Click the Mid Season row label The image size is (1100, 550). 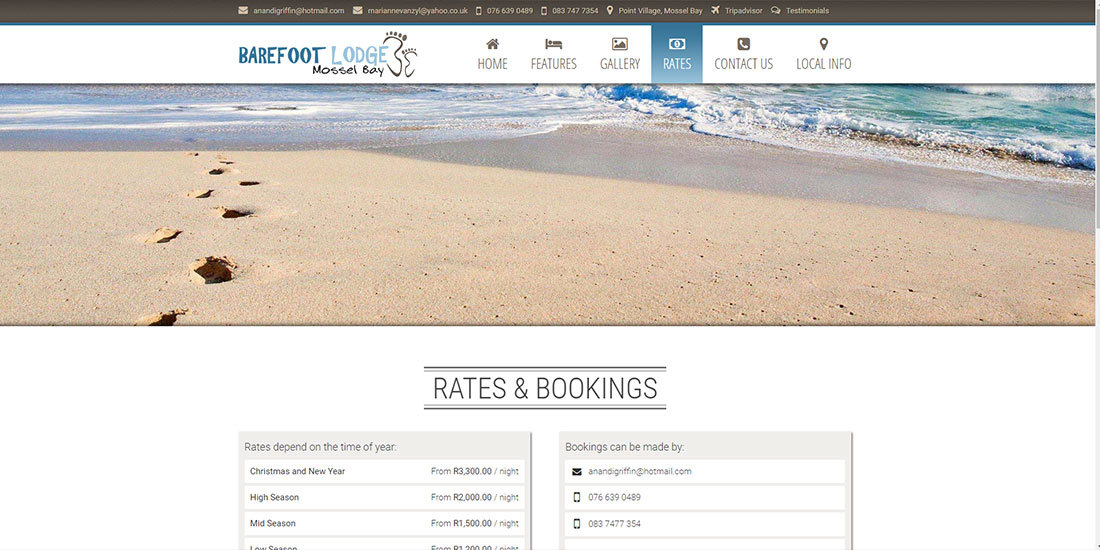click(x=273, y=523)
